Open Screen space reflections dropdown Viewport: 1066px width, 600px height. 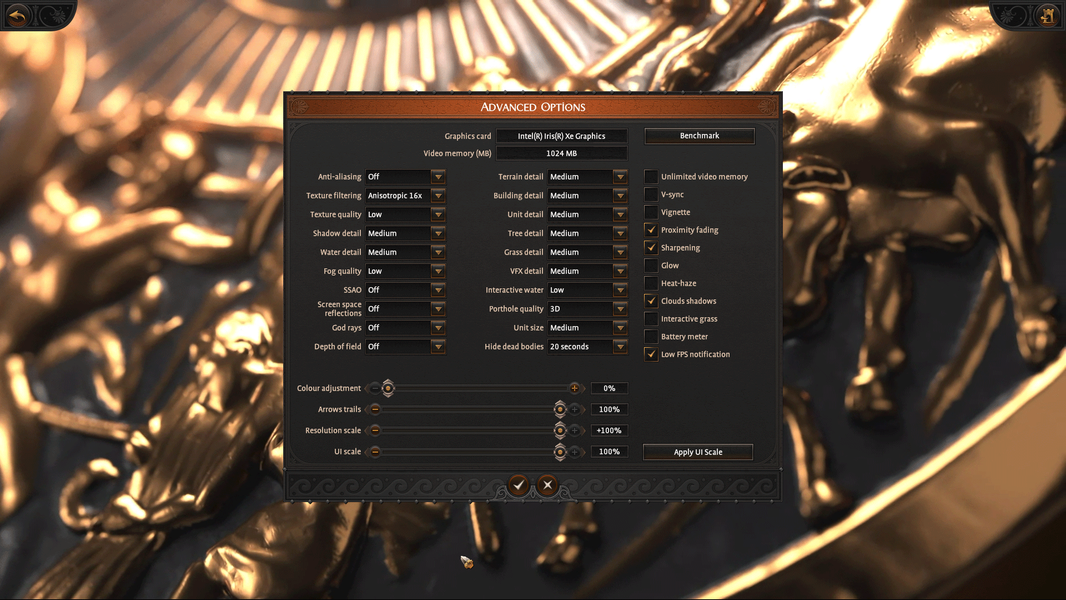(x=405, y=308)
